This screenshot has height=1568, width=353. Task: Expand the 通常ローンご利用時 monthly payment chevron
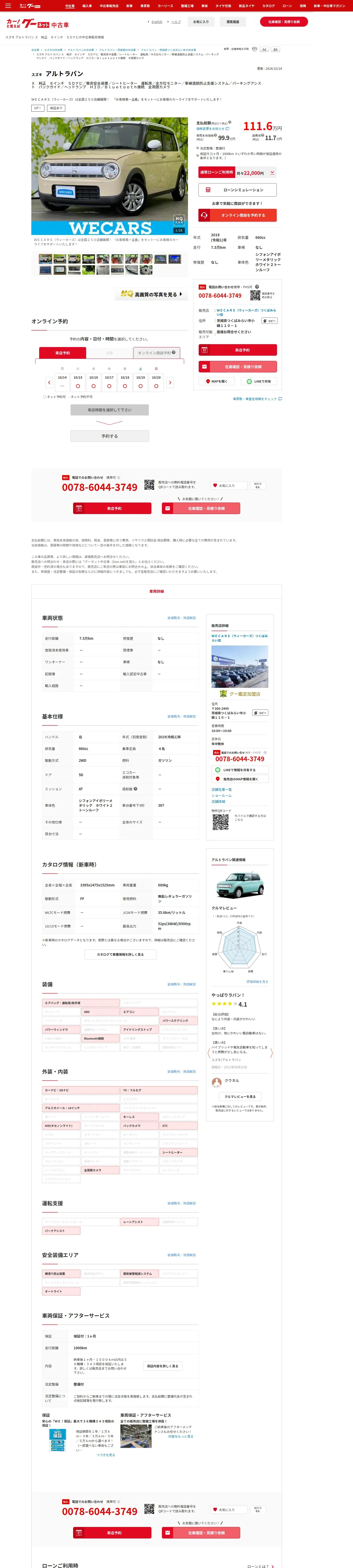(x=272, y=173)
